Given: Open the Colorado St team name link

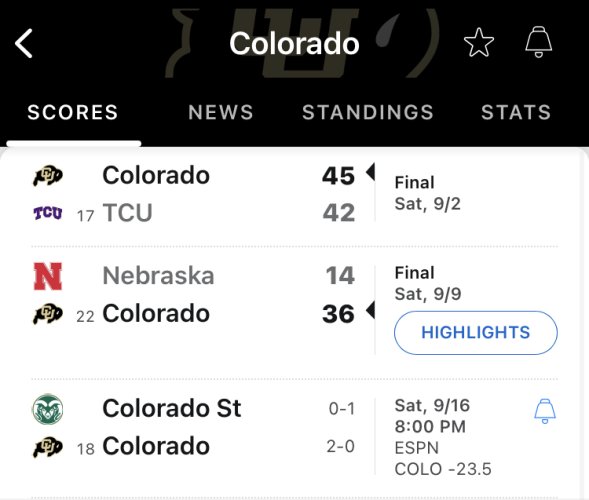Looking at the screenshot, I should [x=172, y=408].
